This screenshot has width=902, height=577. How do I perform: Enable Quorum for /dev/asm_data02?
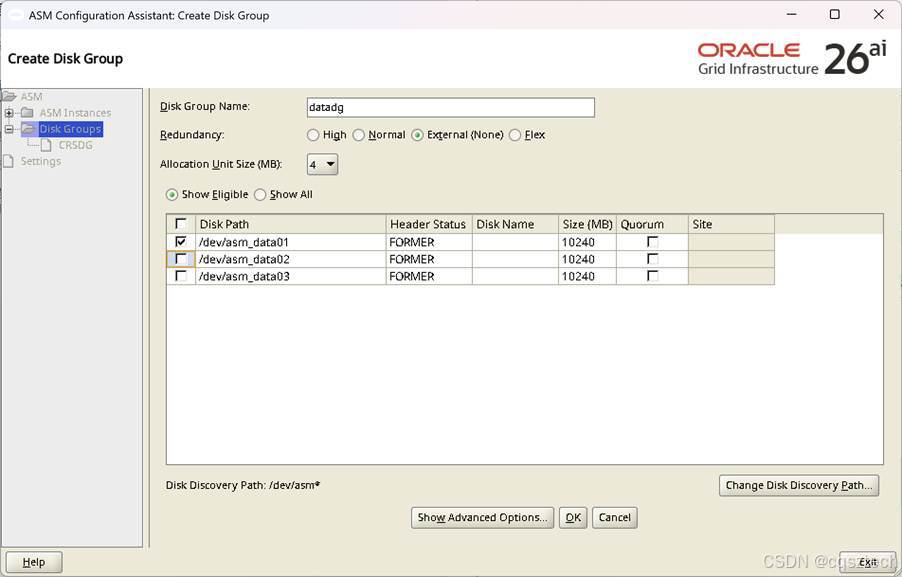pyautogui.click(x=652, y=259)
